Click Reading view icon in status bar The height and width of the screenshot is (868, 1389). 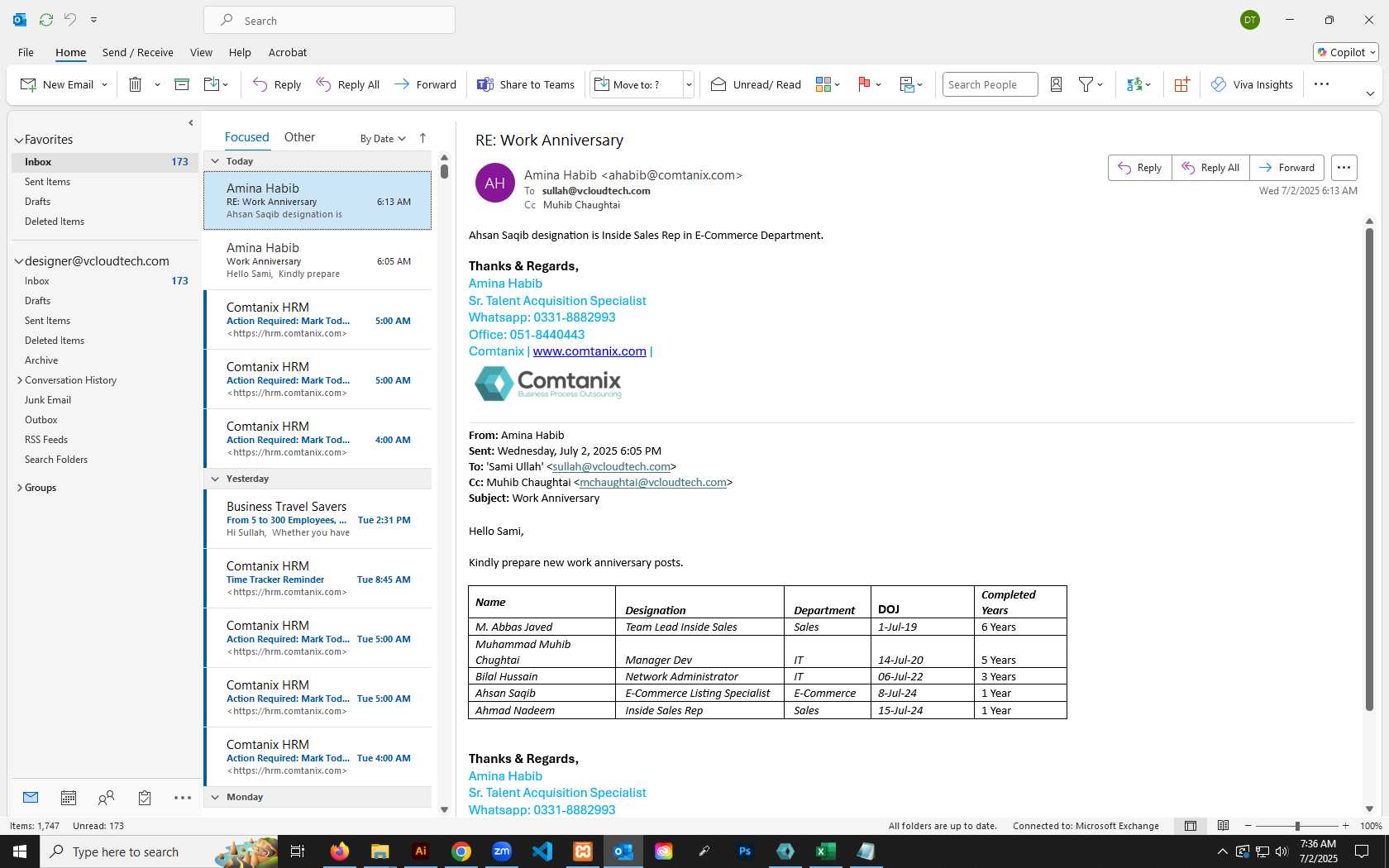point(1223,826)
